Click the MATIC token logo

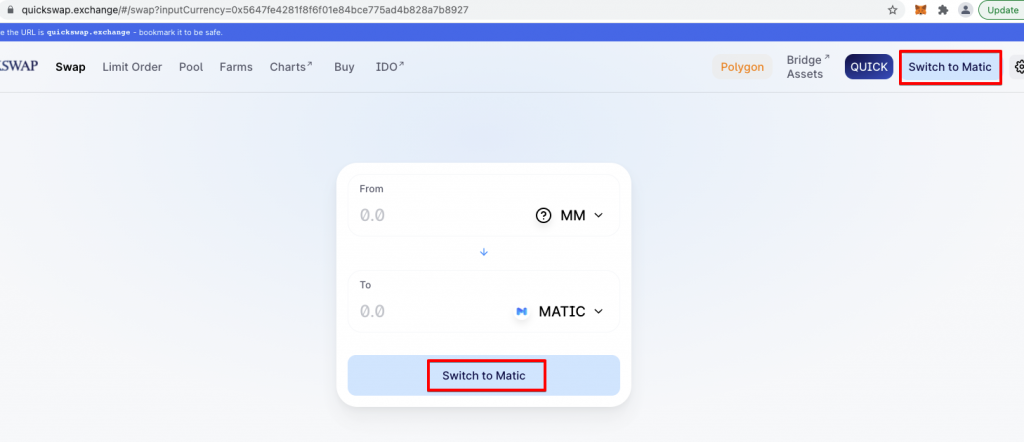pyautogui.click(x=521, y=311)
